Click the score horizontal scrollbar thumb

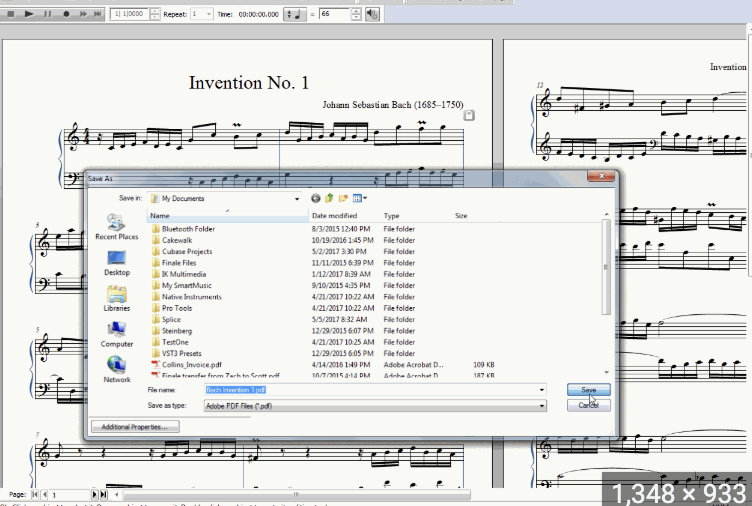[296, 494]
